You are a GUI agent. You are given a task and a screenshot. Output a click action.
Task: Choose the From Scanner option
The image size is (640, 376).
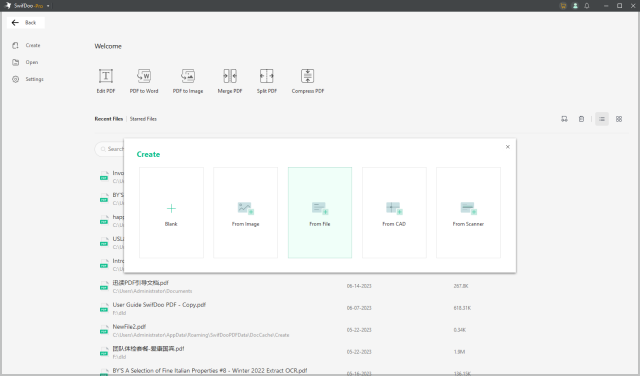tap(468, 213)
